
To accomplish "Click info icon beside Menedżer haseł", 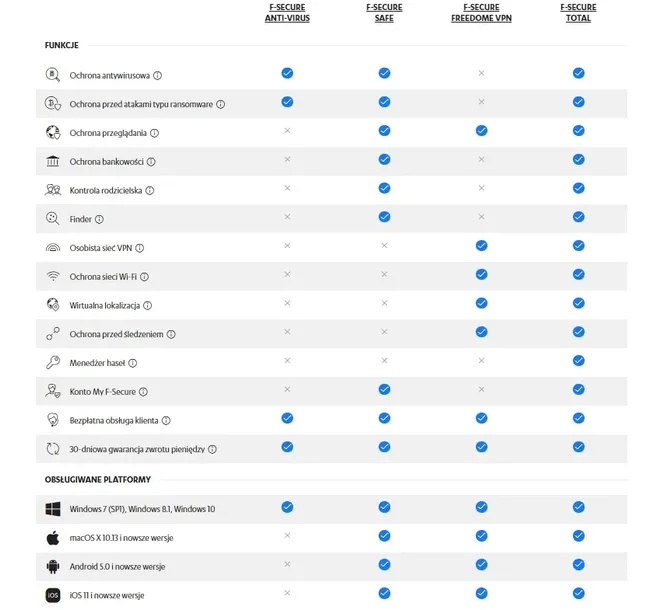I will point(132,363).
